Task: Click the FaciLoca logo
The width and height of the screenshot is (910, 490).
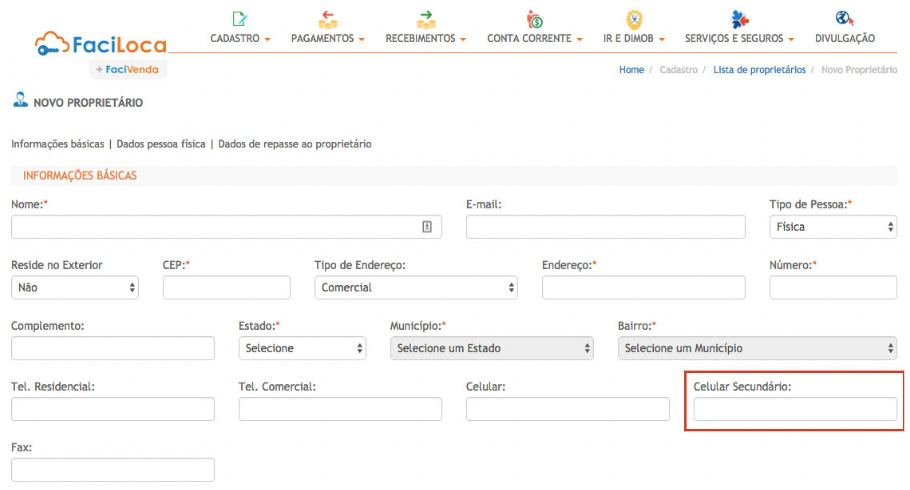Action: point(100,44)
